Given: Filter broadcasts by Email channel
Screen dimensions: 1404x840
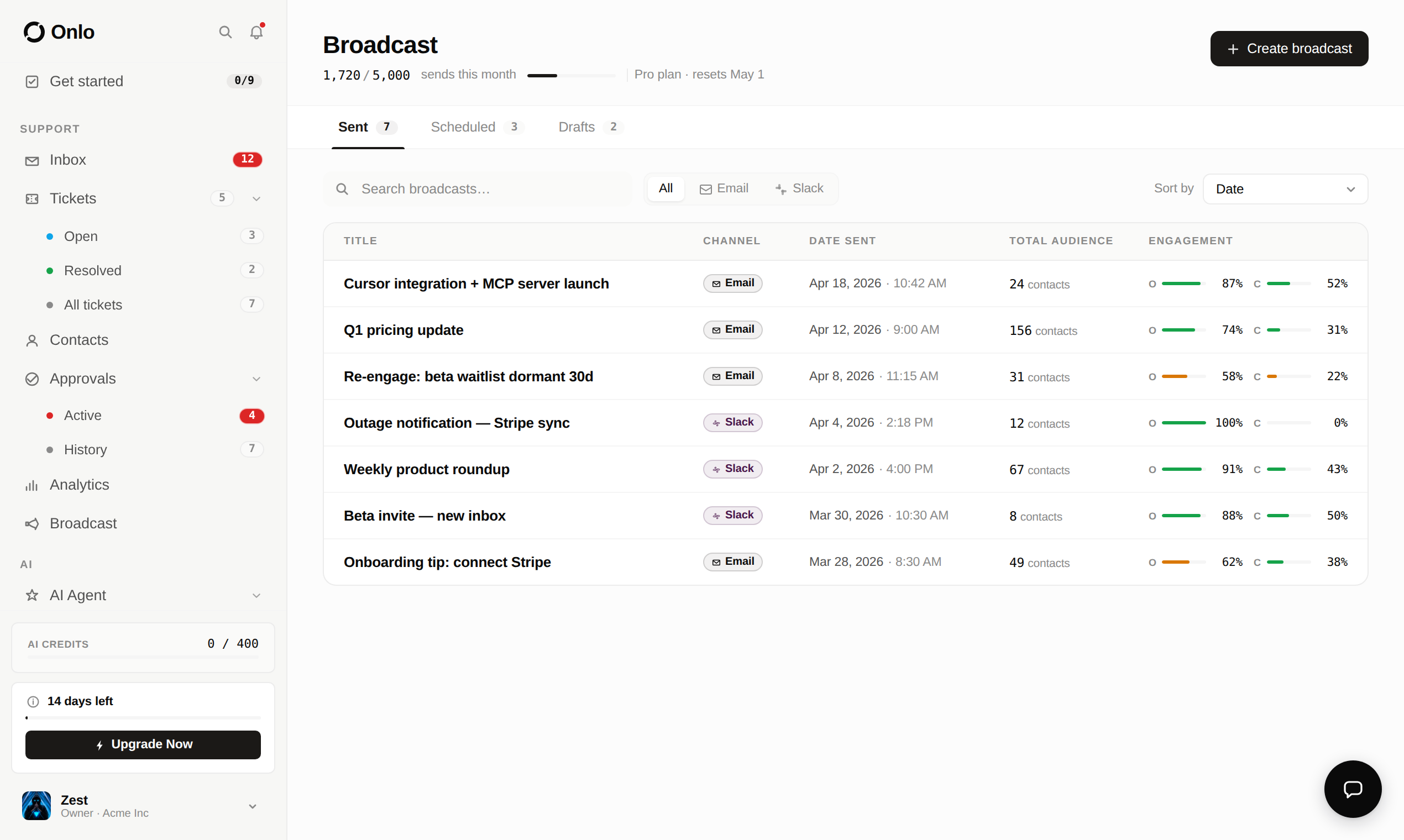Looking at the screenshot, I should point(724,188).
